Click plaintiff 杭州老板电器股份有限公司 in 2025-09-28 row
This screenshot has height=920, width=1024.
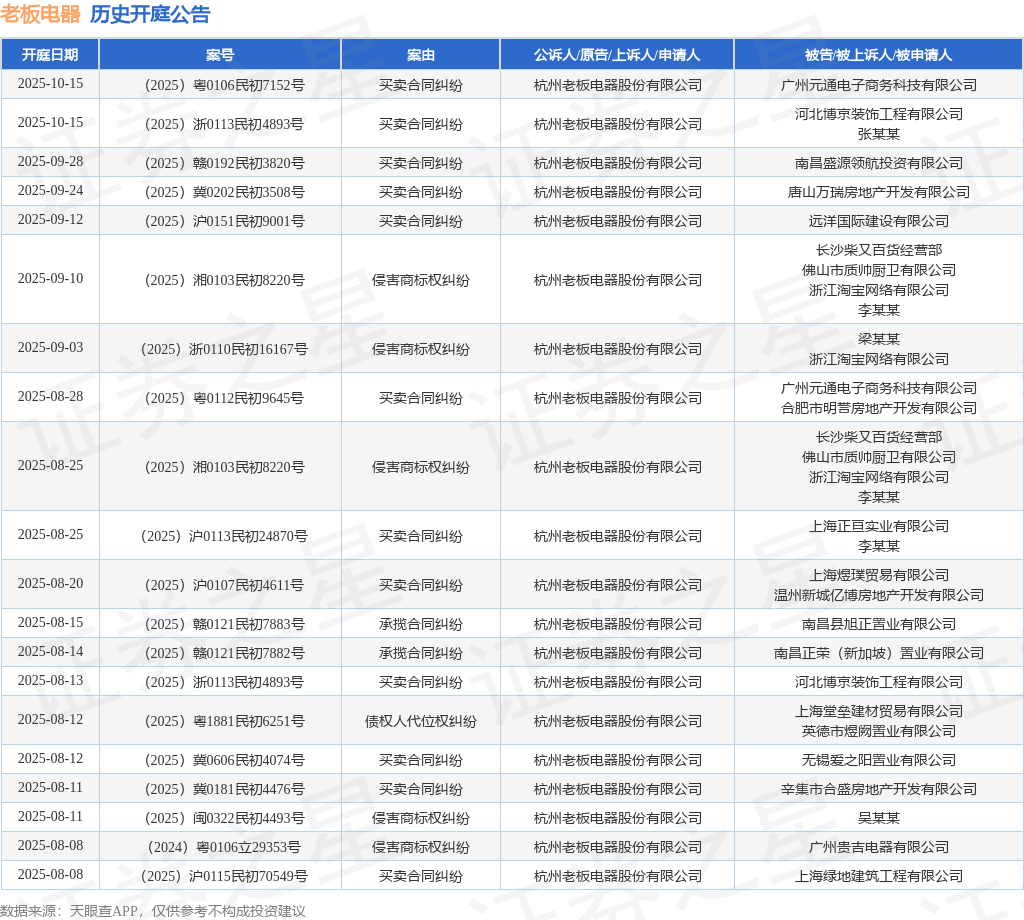[x=618, y=163]
